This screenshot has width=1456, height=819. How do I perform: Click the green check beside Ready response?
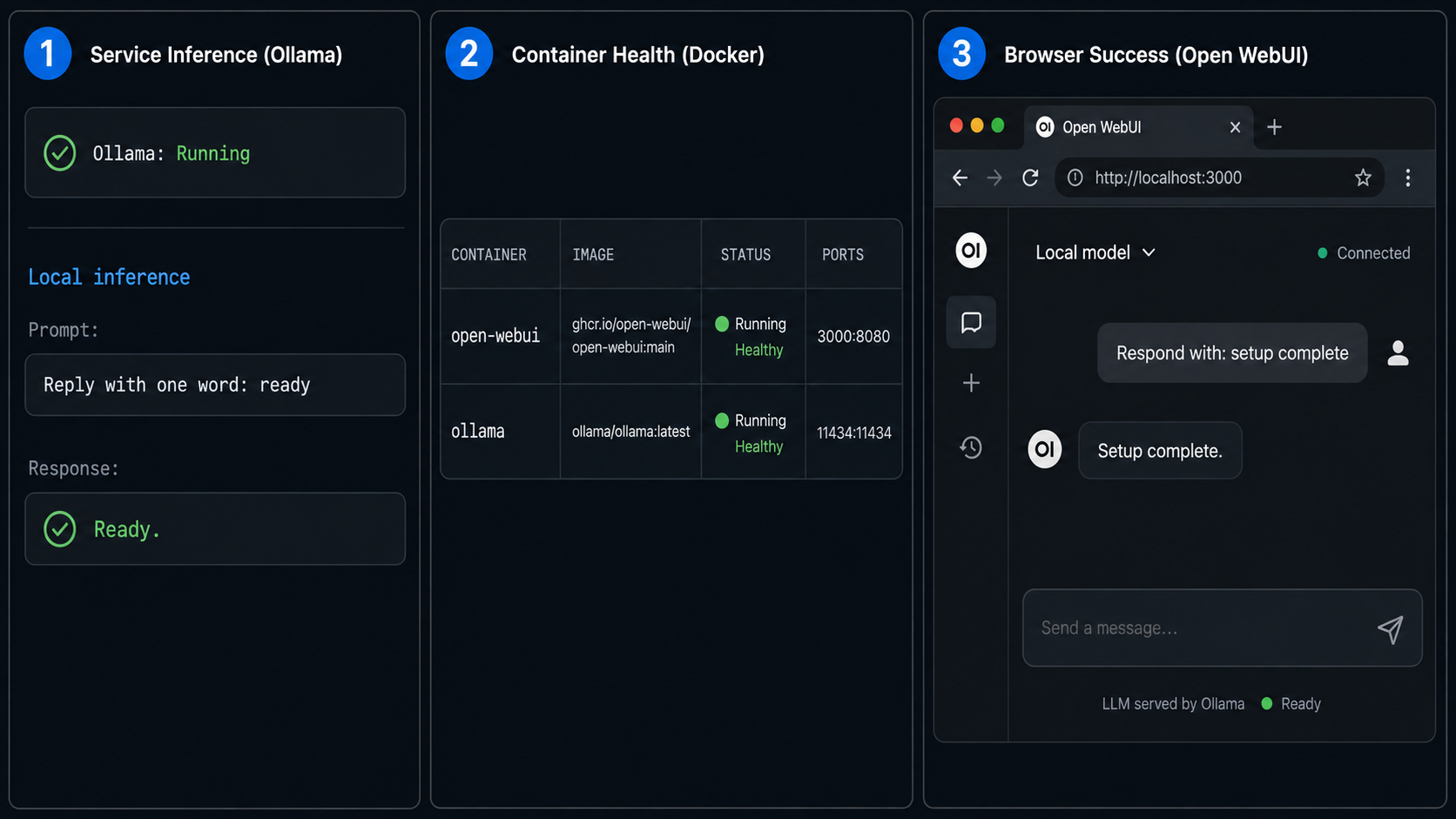click(x=60, y=529)
